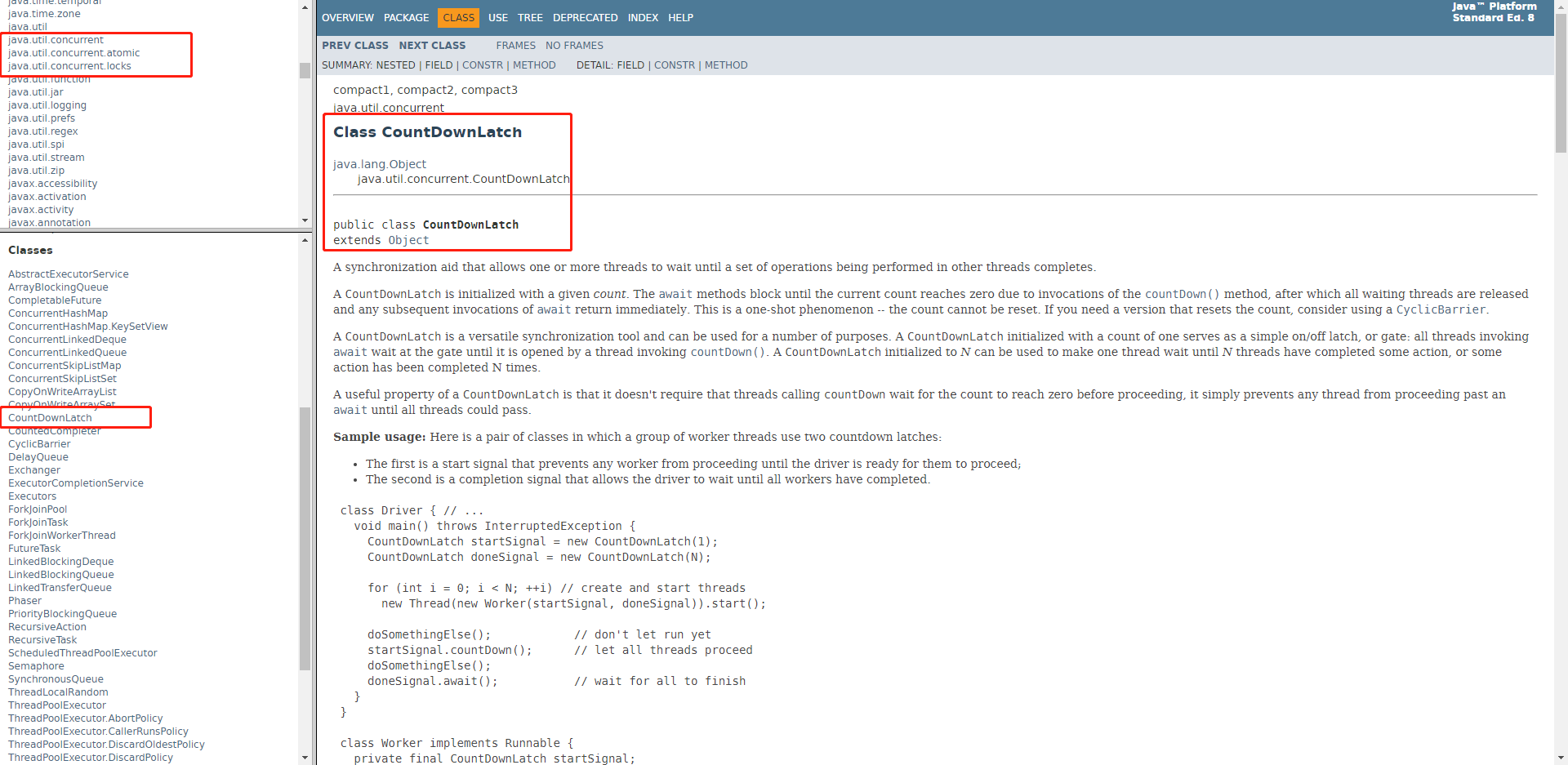This screenshot has height=765, width=1568.
Task: Open Phaser class
Action: 24,601
